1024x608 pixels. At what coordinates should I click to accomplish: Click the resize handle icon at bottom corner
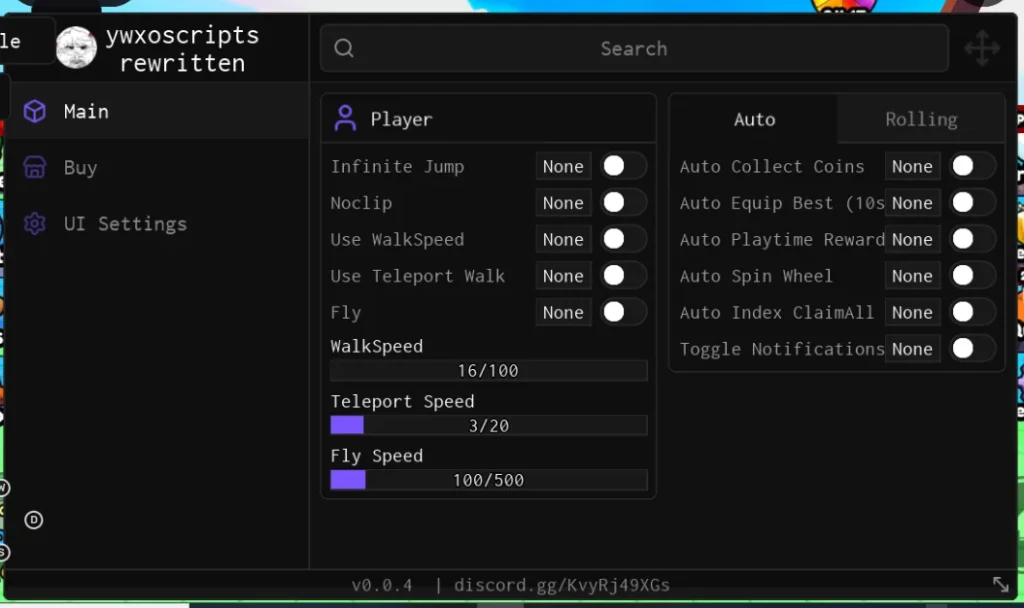(x=1000, y=584)
